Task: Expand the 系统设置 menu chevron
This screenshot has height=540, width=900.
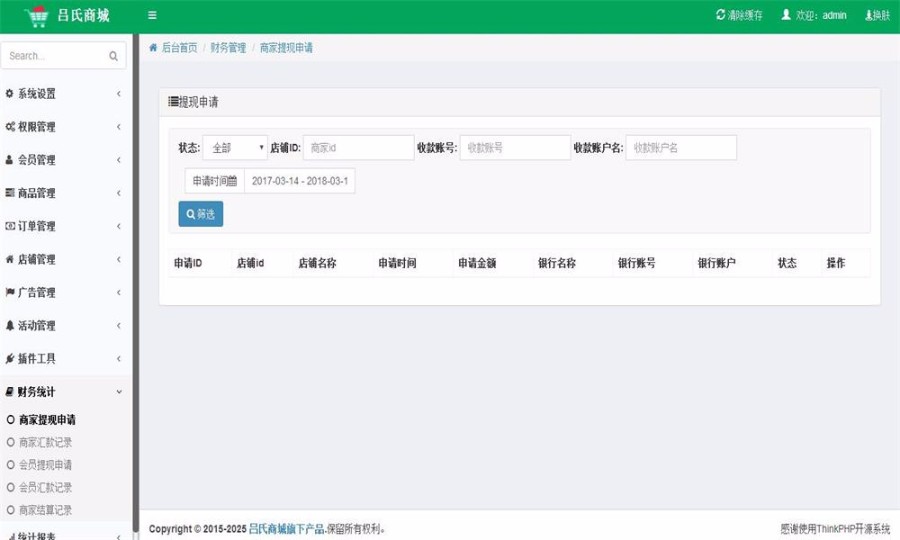Action: click(119, 94)
